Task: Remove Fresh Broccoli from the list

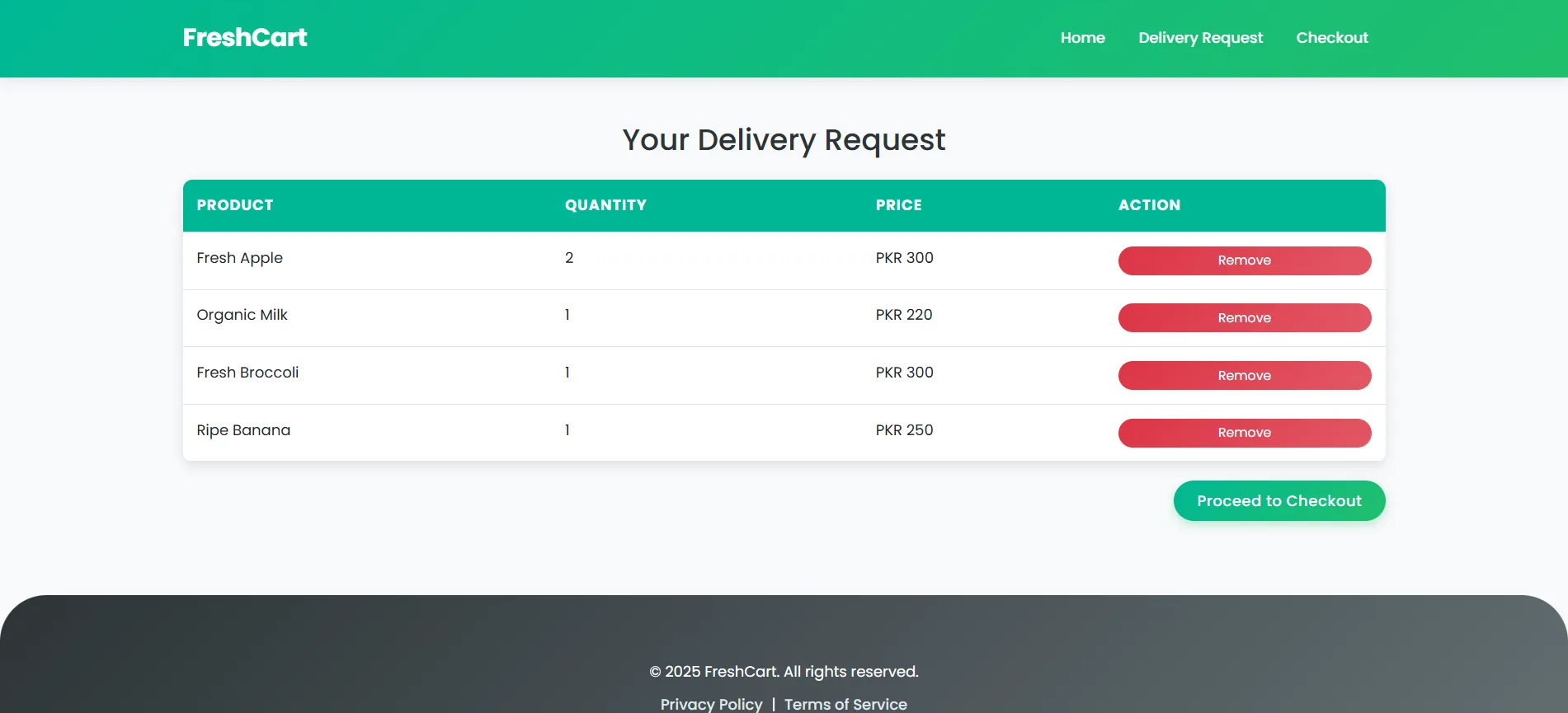Action: (1244, 376)
